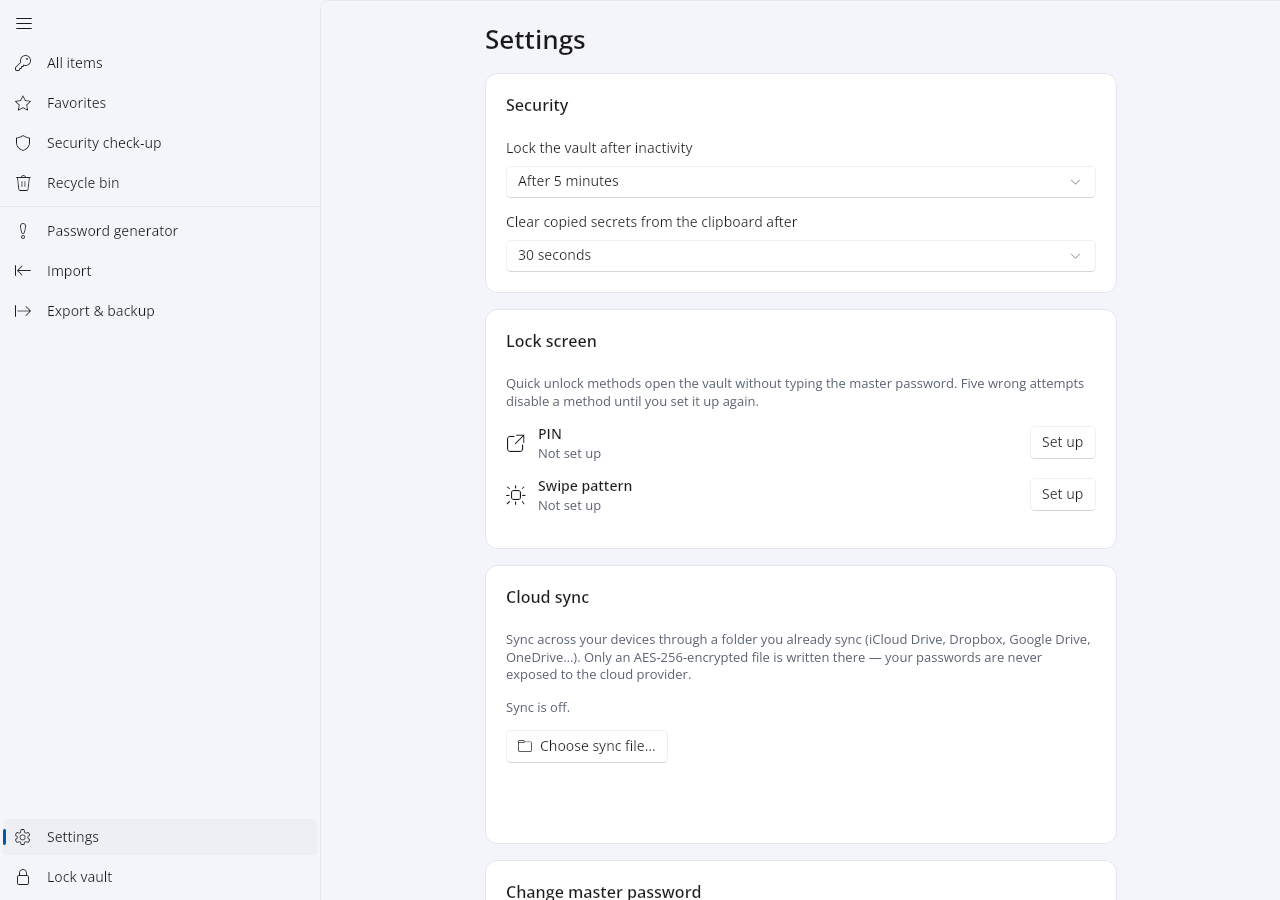Open the All items list
Image resolution: width=1280 pixels, height=900 pixels.
(x=160, y=63)
